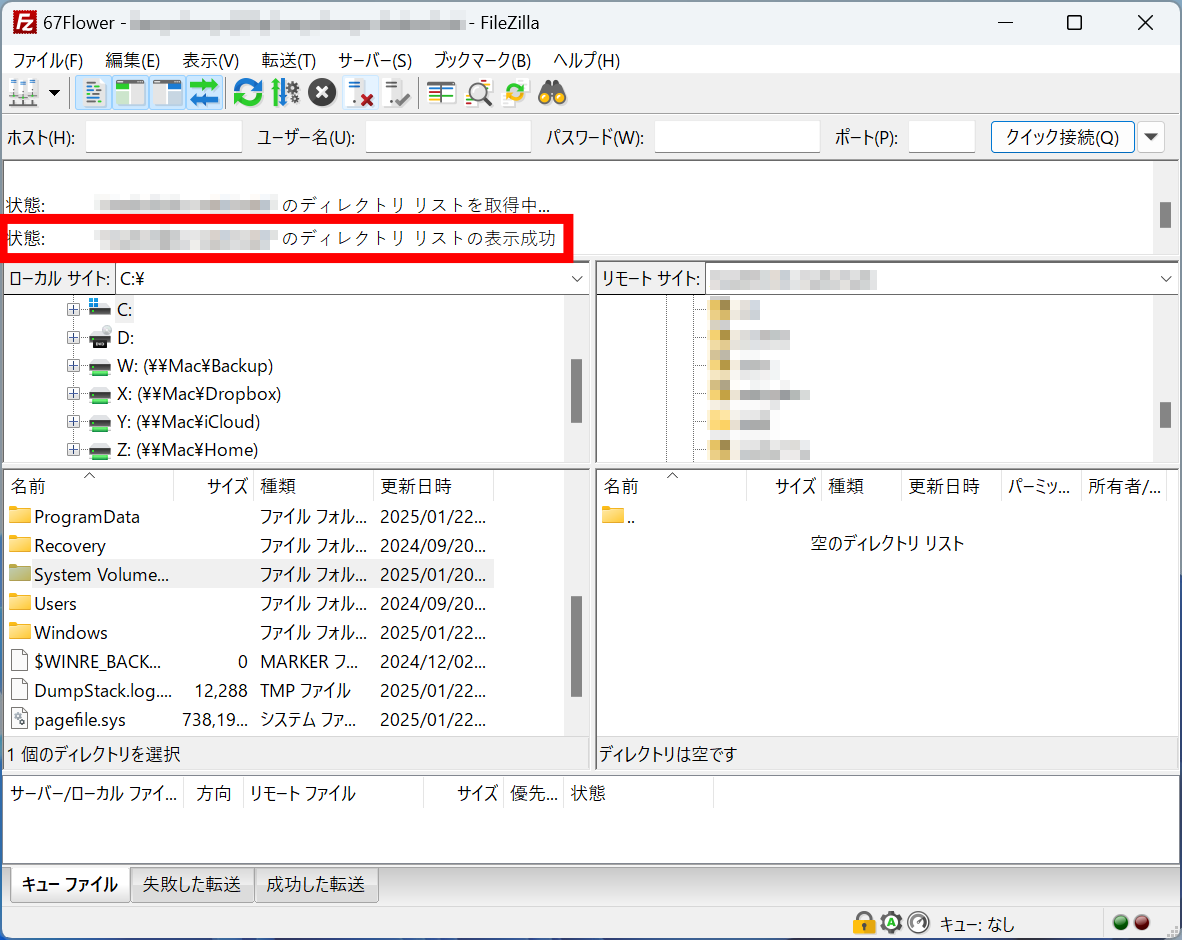
Task: Select the ProgramData folder in local list
Action: [x=250, y=516]
